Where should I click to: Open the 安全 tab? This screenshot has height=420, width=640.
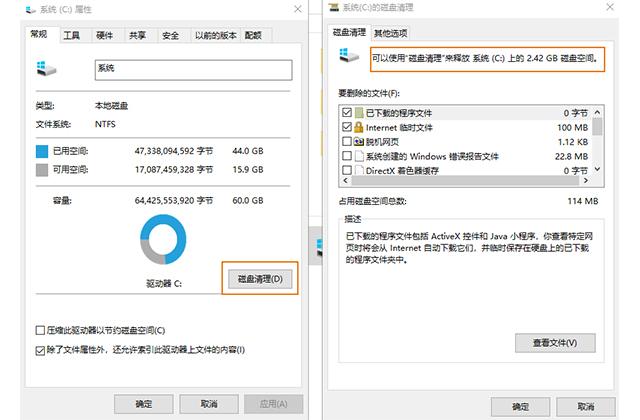pyautogui.click(x=171, y=36)
